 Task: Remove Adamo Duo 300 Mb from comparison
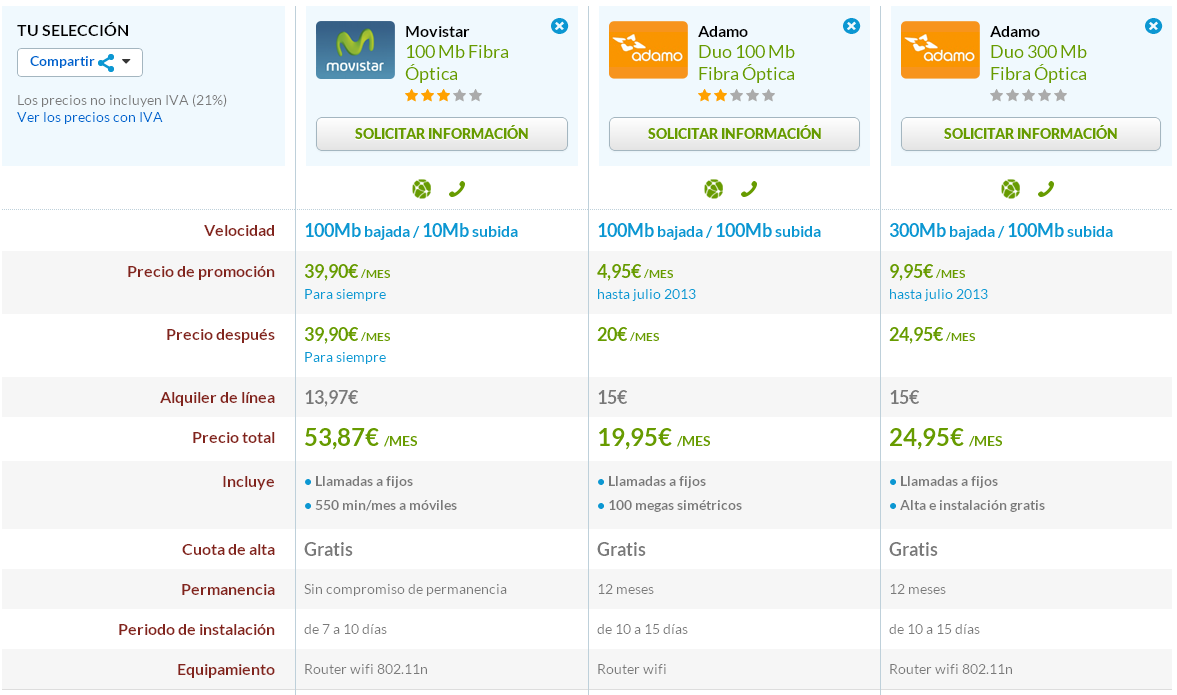click(x=1153, y=26)
